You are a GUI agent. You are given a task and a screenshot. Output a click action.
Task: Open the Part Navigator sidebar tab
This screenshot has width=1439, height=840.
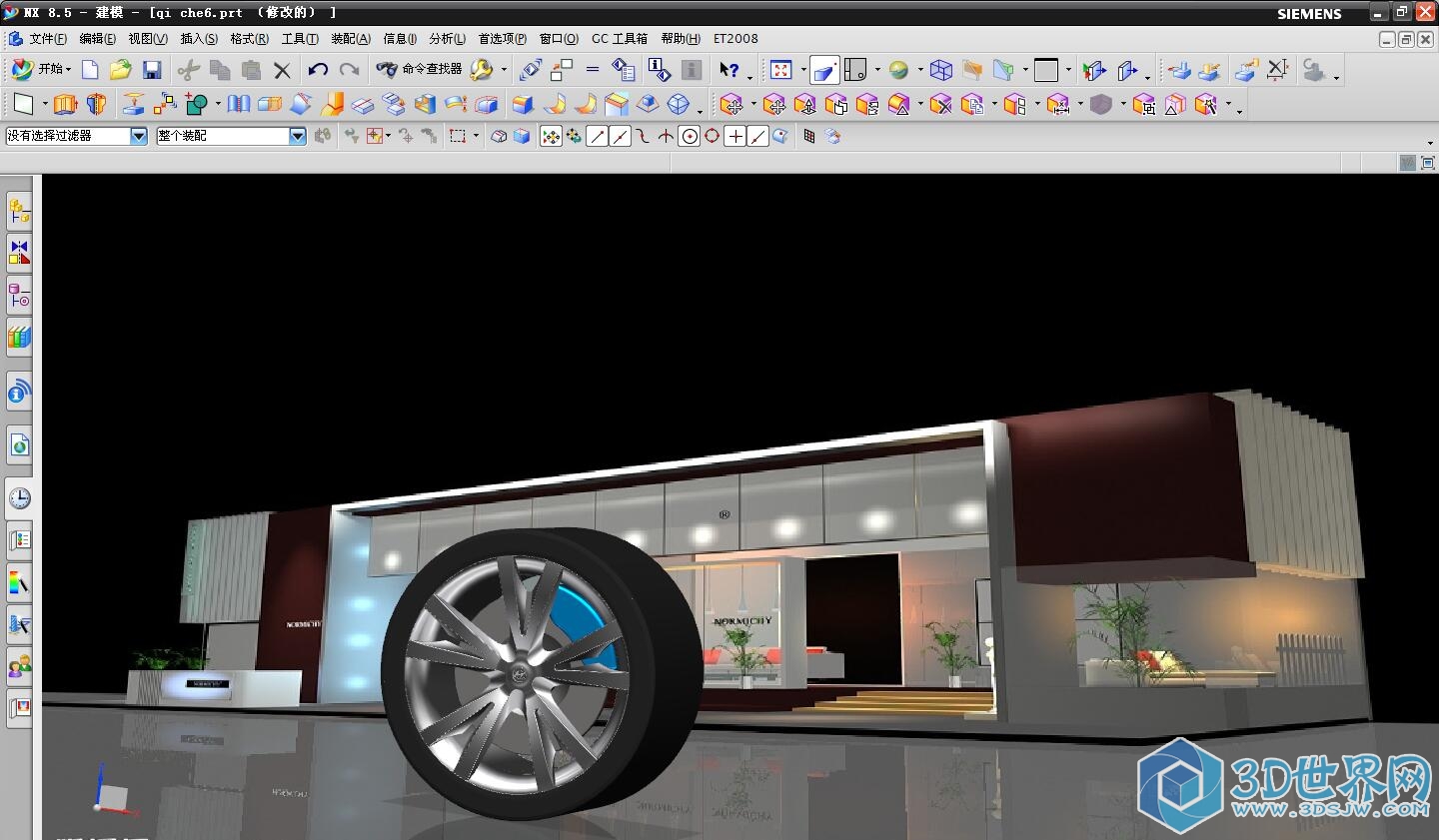(x=19, y=296)
